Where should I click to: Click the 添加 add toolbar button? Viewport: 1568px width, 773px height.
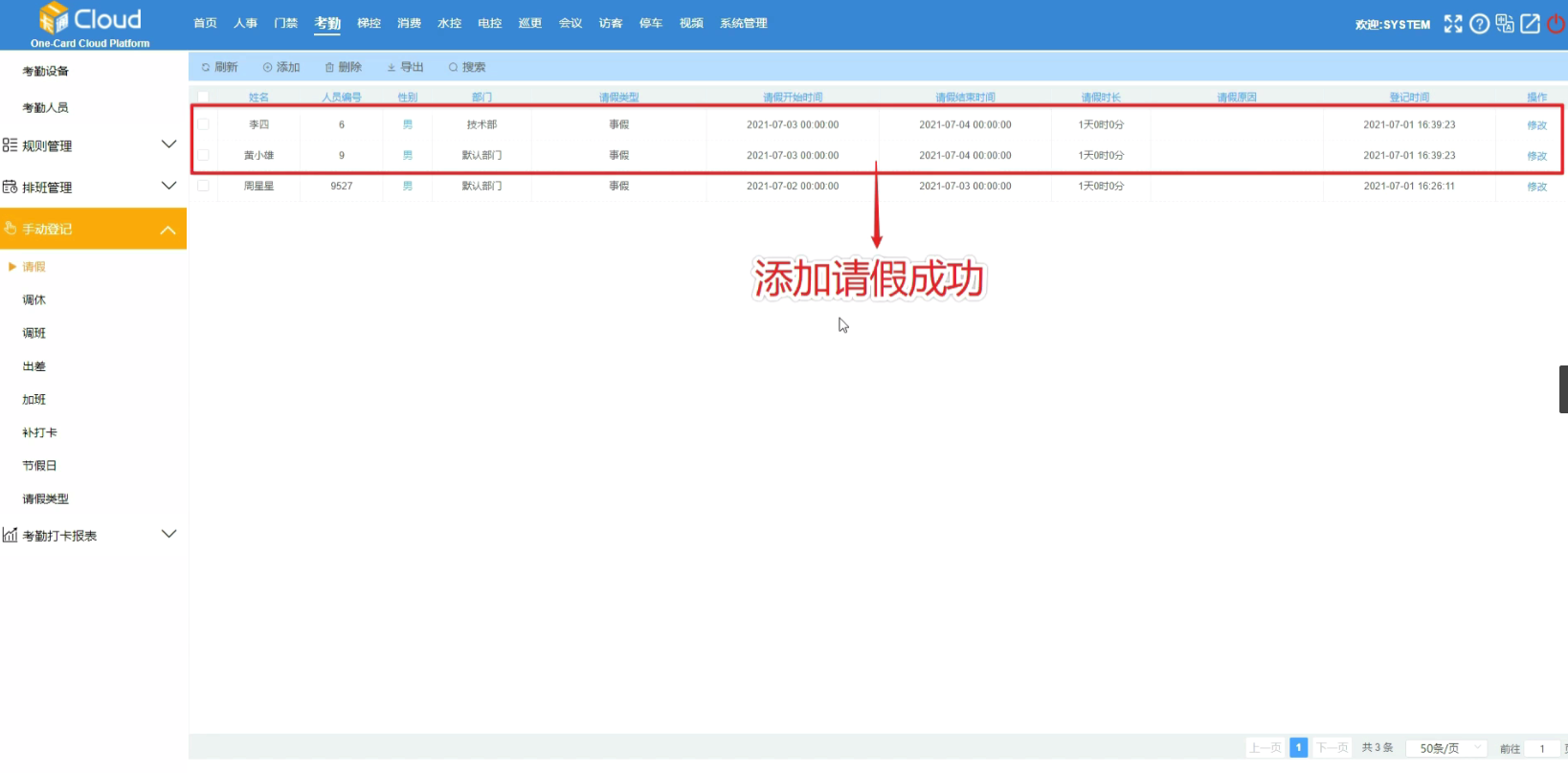[281, 67]
